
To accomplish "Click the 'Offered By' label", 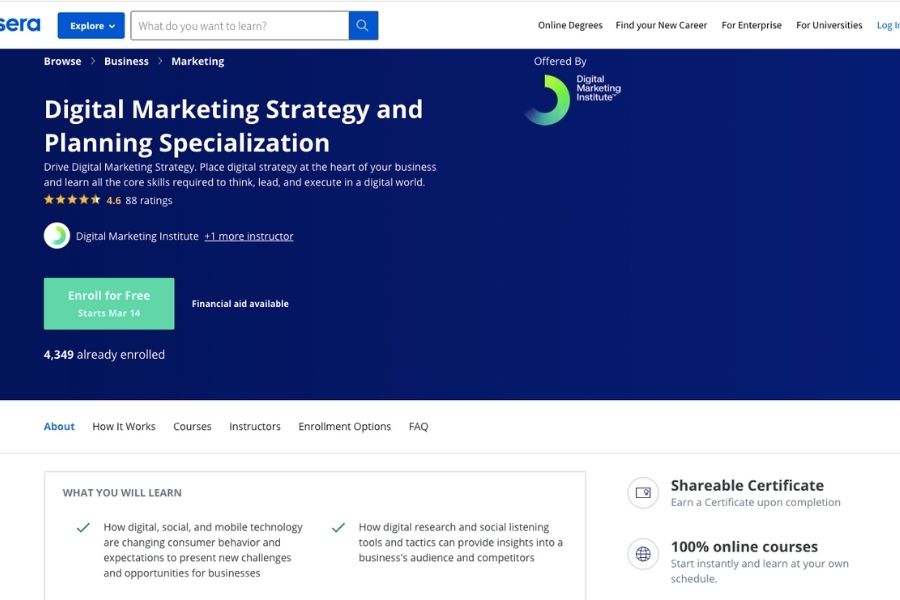I will [560, 61].
